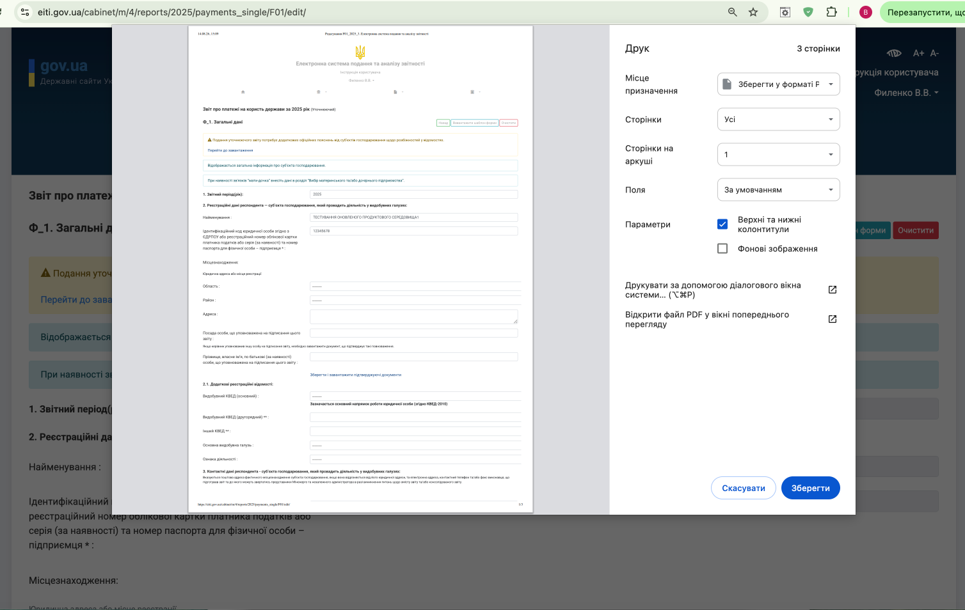Screen dimensions: 965x610
Task: Increase font size with A+
Action: tap(918, 54)
